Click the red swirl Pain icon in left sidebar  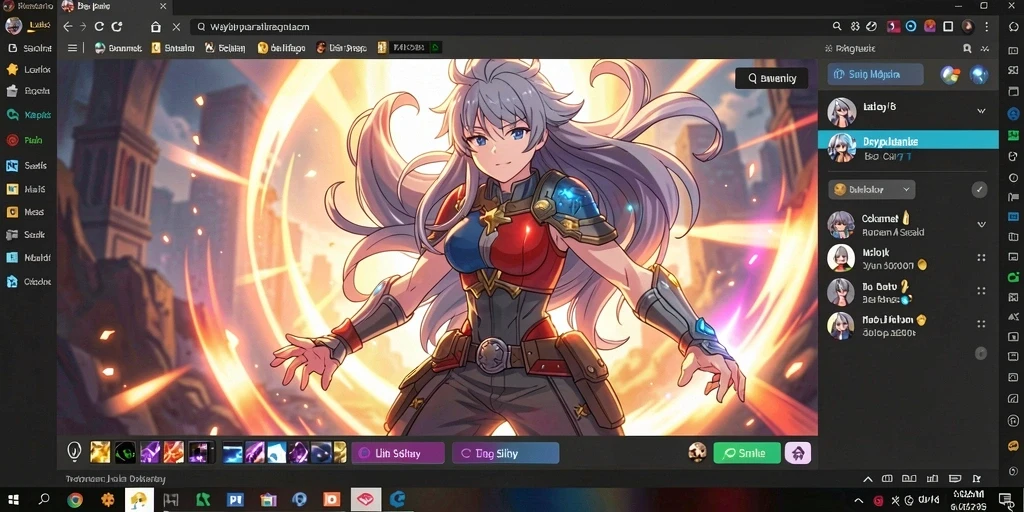coord(12,140)
